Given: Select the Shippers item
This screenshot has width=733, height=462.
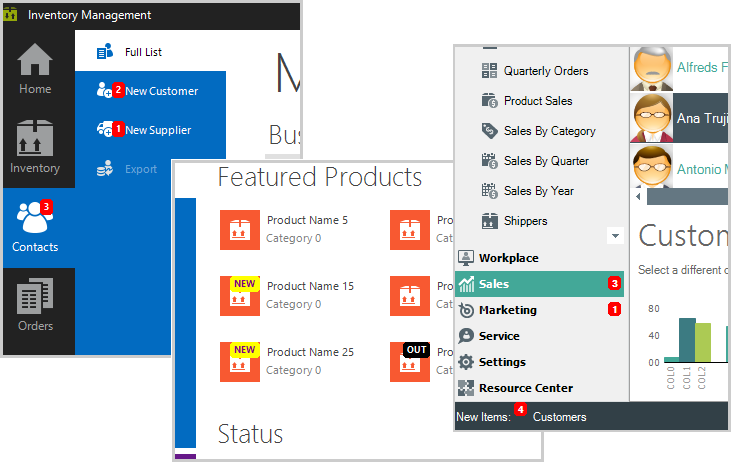Looking at the screenshot, I should [x=525, y=221].
